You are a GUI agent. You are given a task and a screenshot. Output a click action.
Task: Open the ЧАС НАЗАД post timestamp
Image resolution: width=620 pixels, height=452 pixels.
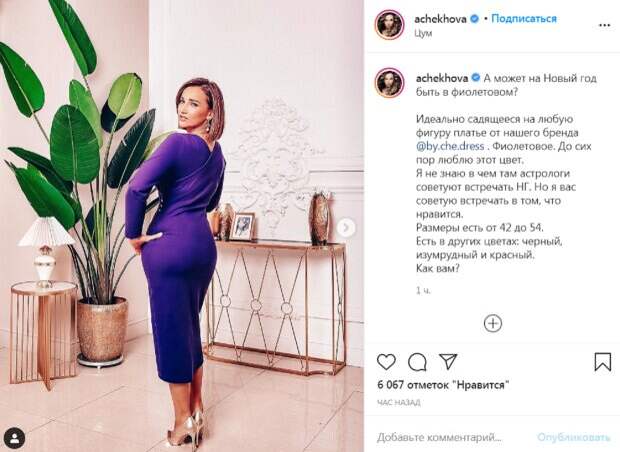tap(399, 403)
